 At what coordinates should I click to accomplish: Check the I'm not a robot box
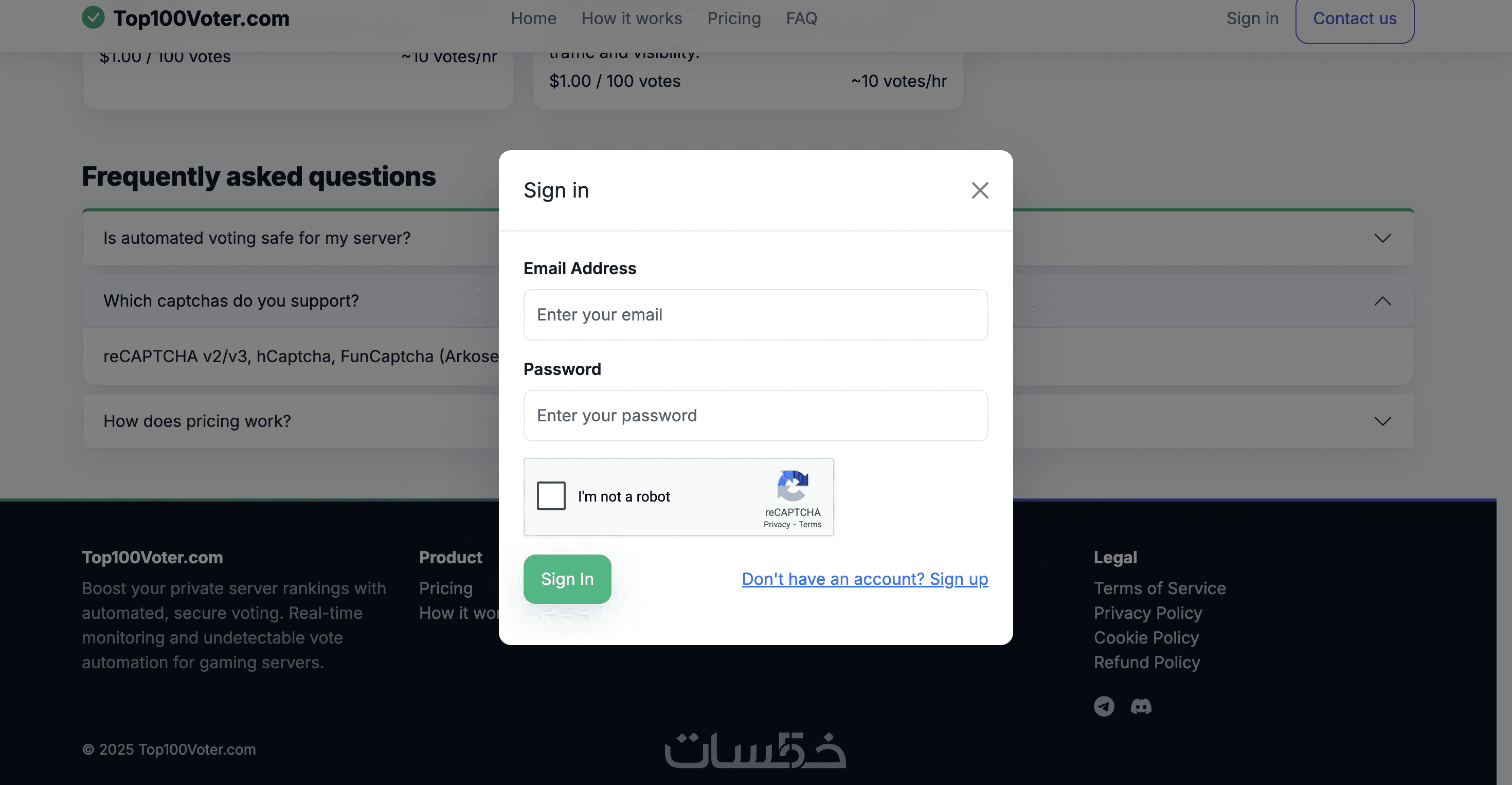pos(551,496)
